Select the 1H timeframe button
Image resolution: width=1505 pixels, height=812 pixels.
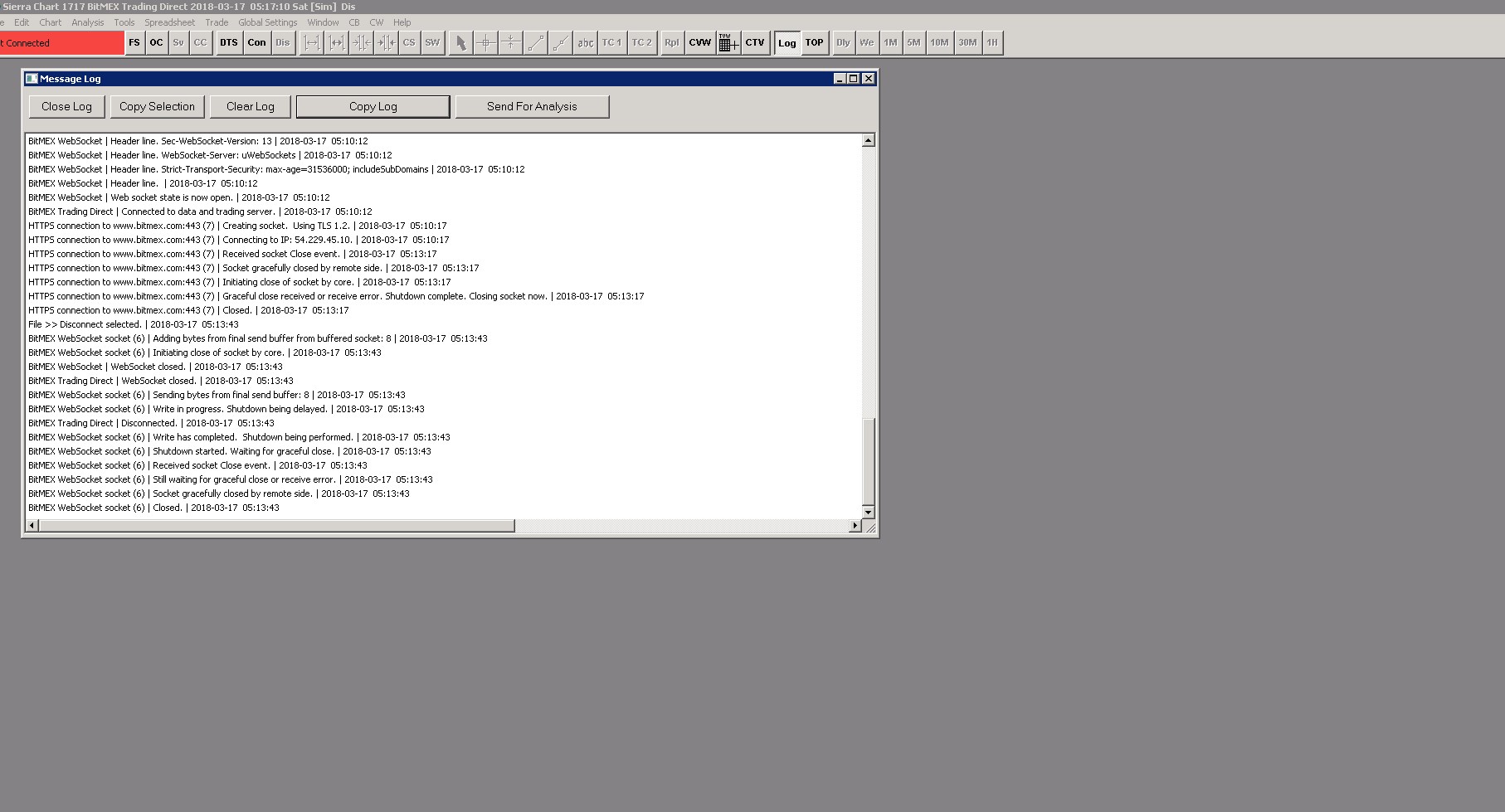point(992,43)
